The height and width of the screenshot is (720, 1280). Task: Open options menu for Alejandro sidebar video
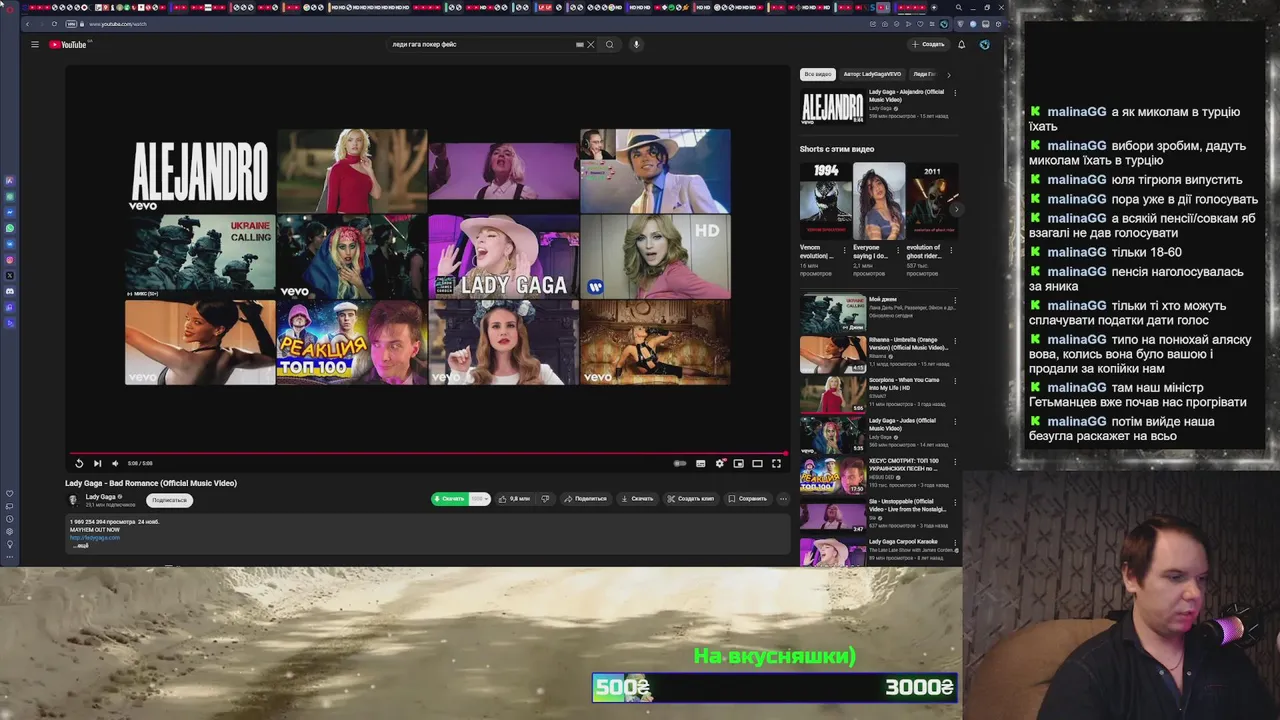click(x=955, y=93)
